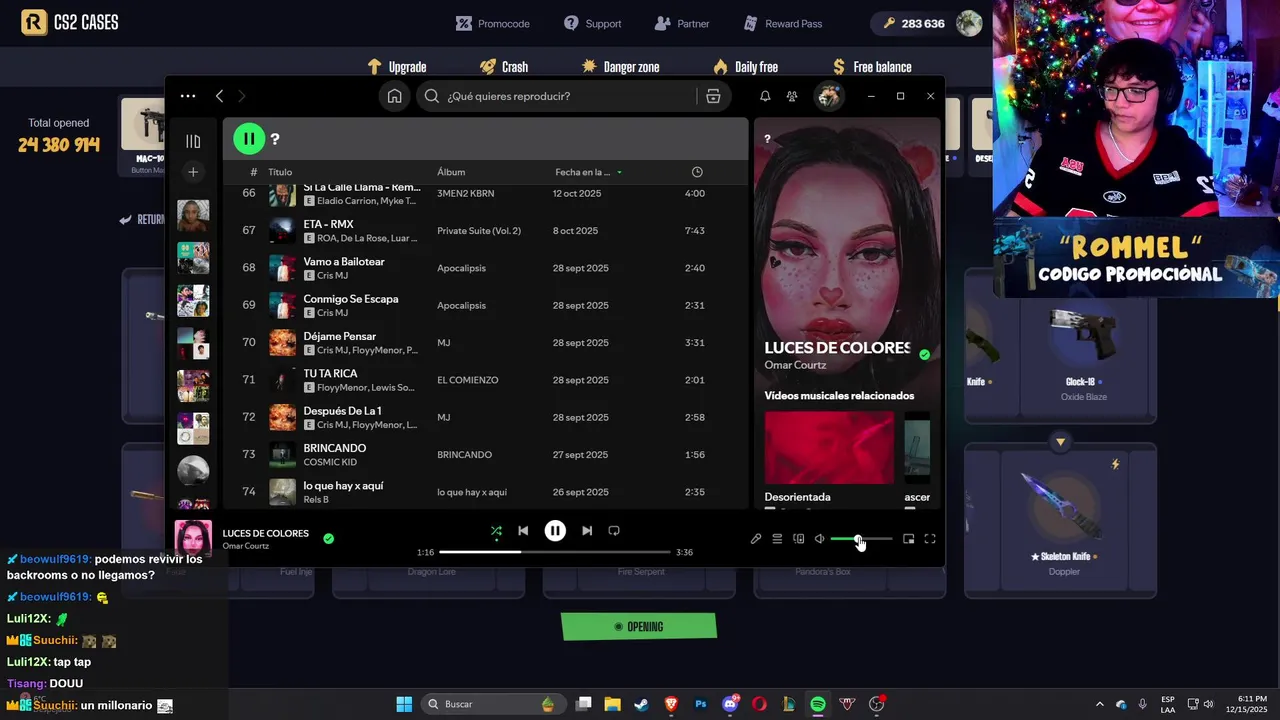Open the Promocode link on CS2 Cases
Screen dimensions: 1280x720
pos(492,23)
